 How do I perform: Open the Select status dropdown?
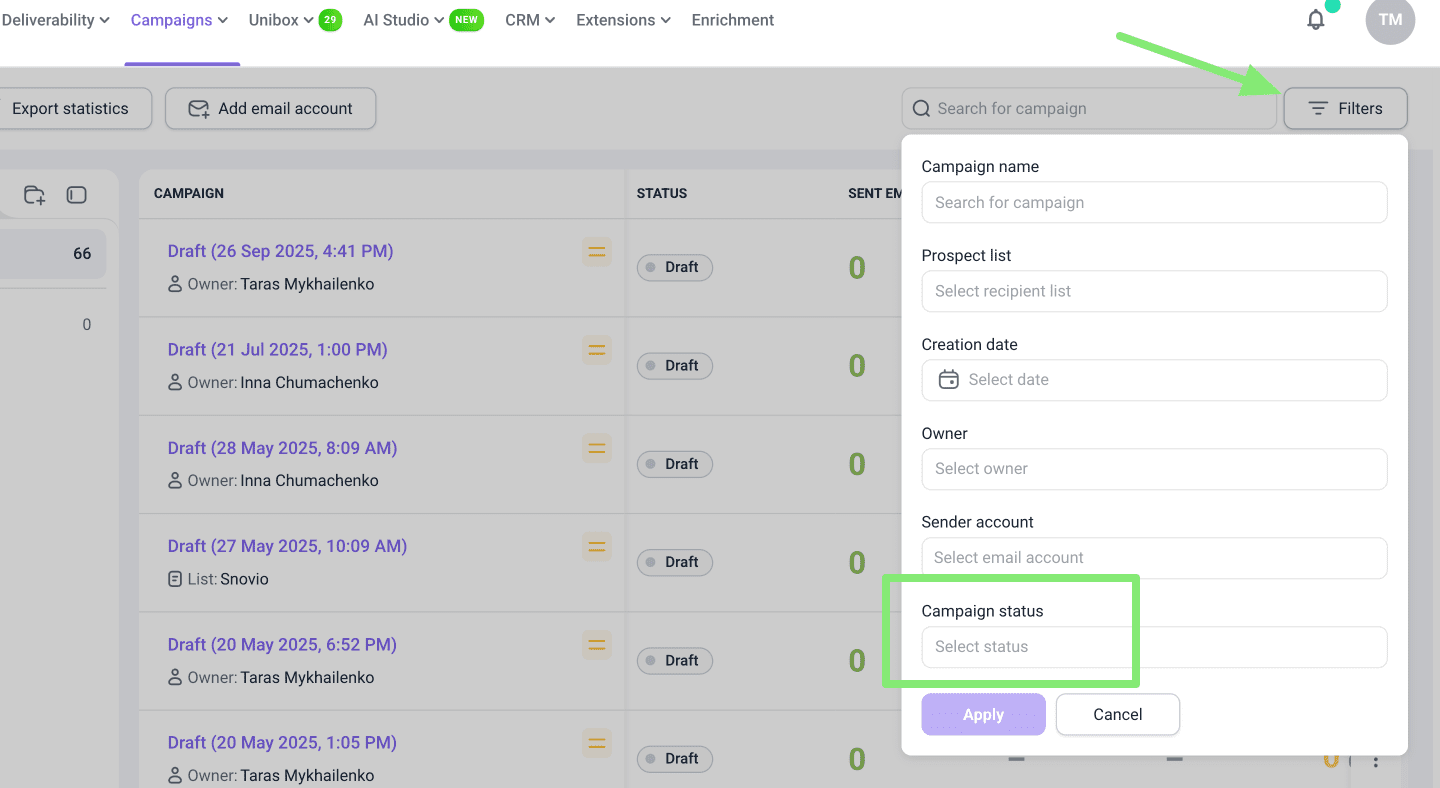click(x=1154, y=647)
